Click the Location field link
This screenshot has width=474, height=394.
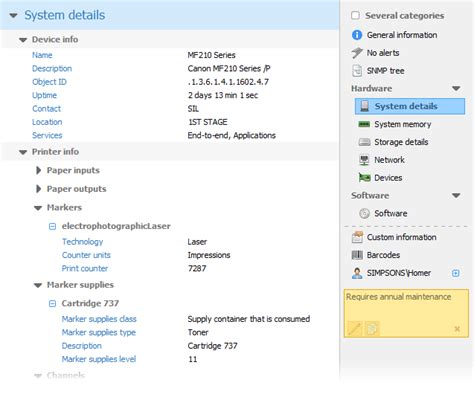(x=47, y=122)
